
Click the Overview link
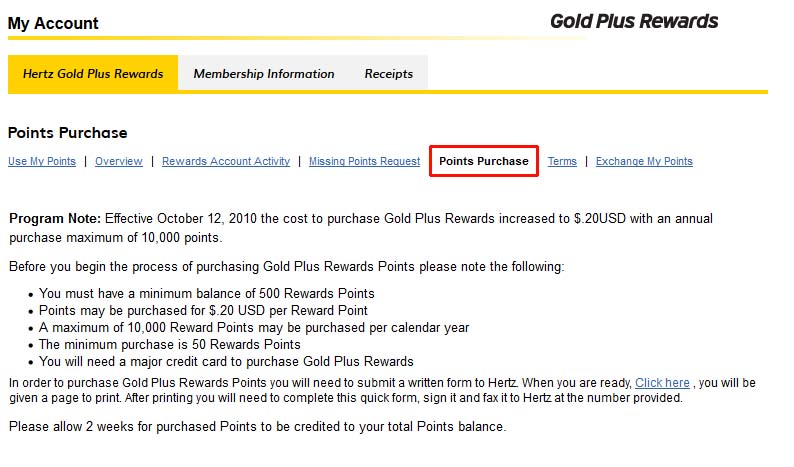tap(119, 161)
